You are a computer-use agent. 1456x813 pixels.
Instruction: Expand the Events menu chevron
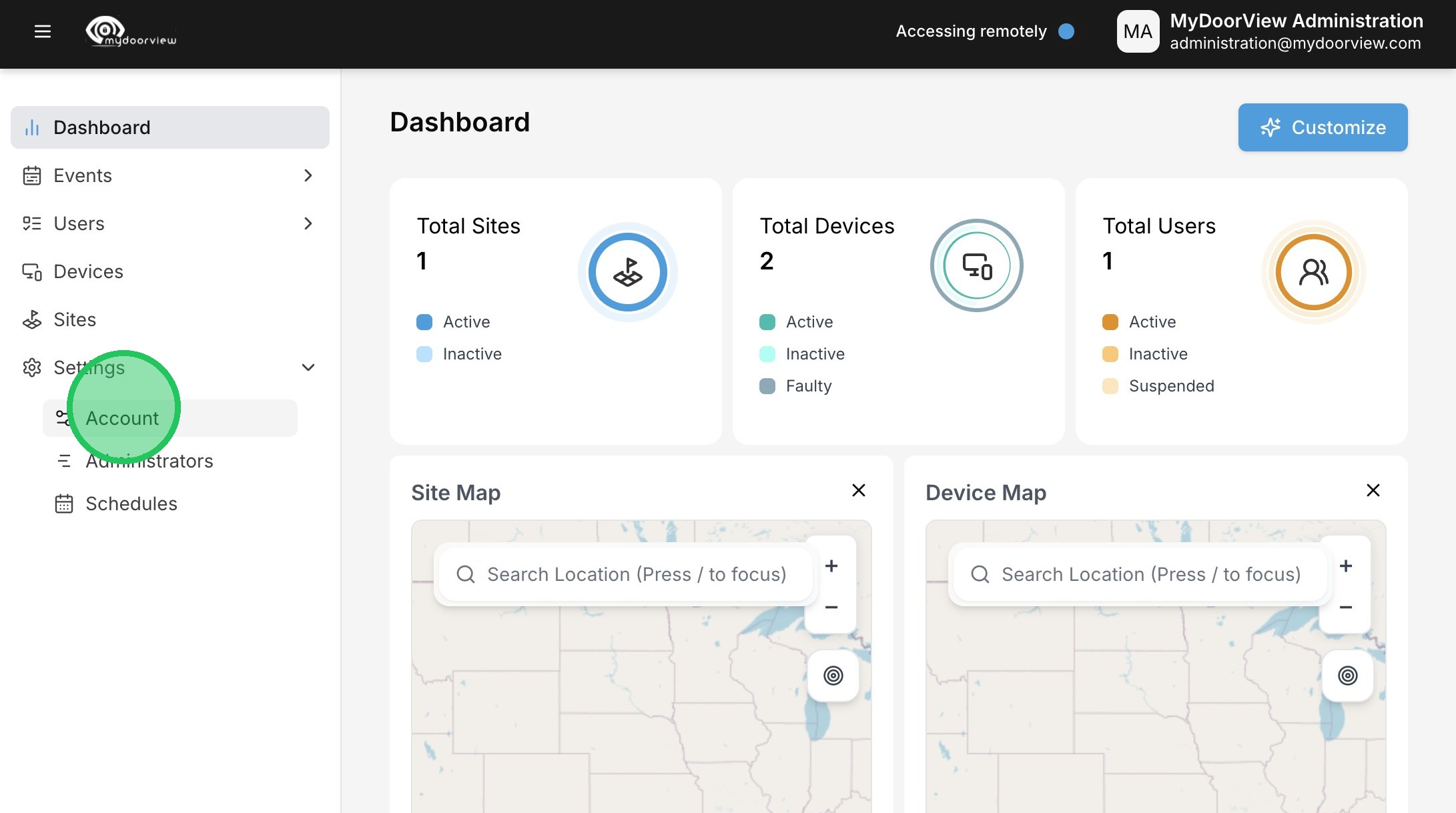click(308, 175)
